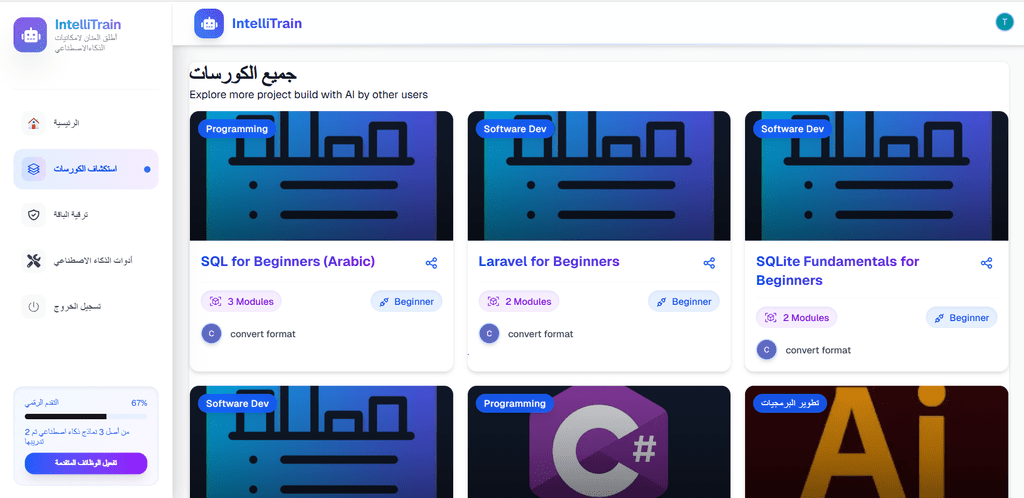Click 3 Modules badge on SQL course
This screenshot has width=1024, height=498.
coord(241,302)
